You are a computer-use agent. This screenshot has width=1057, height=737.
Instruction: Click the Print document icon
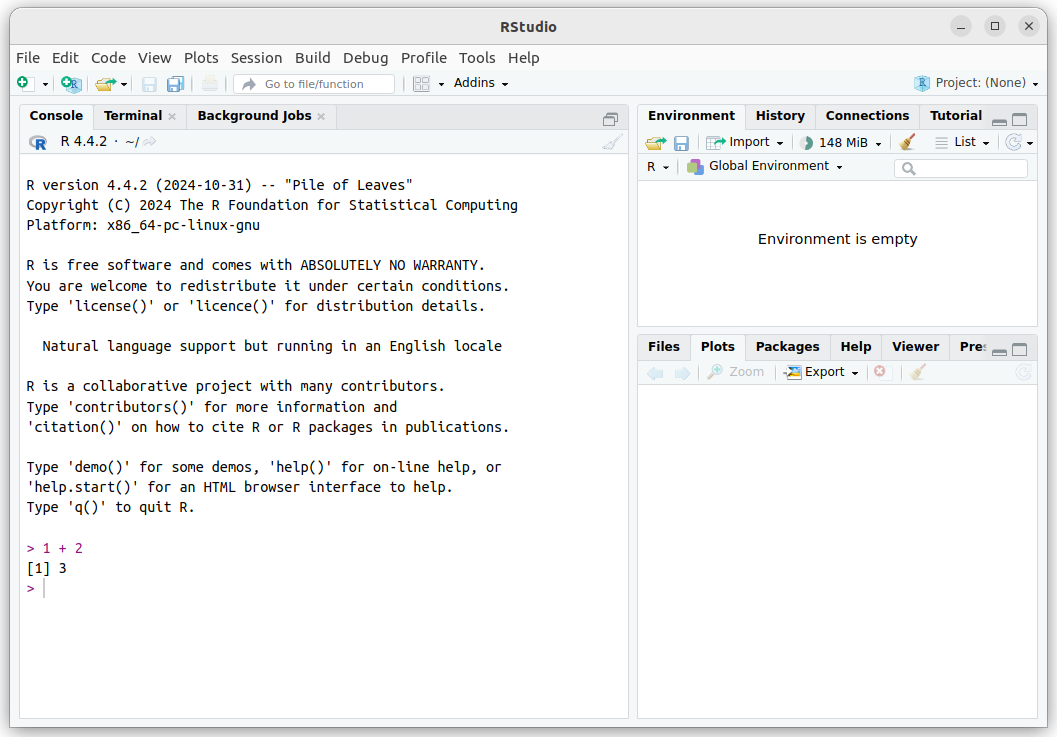point(210,84)
